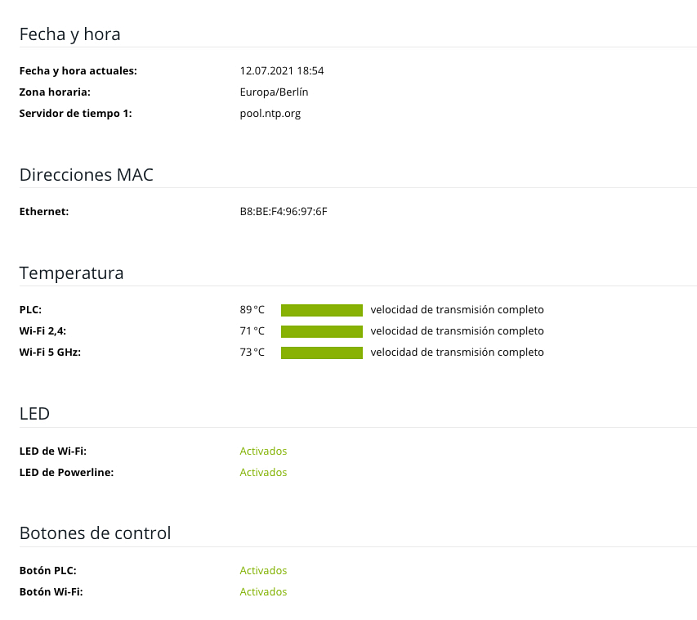
Task: Open the LED de Wi-Fi Activados link
Action: [263, 451]
